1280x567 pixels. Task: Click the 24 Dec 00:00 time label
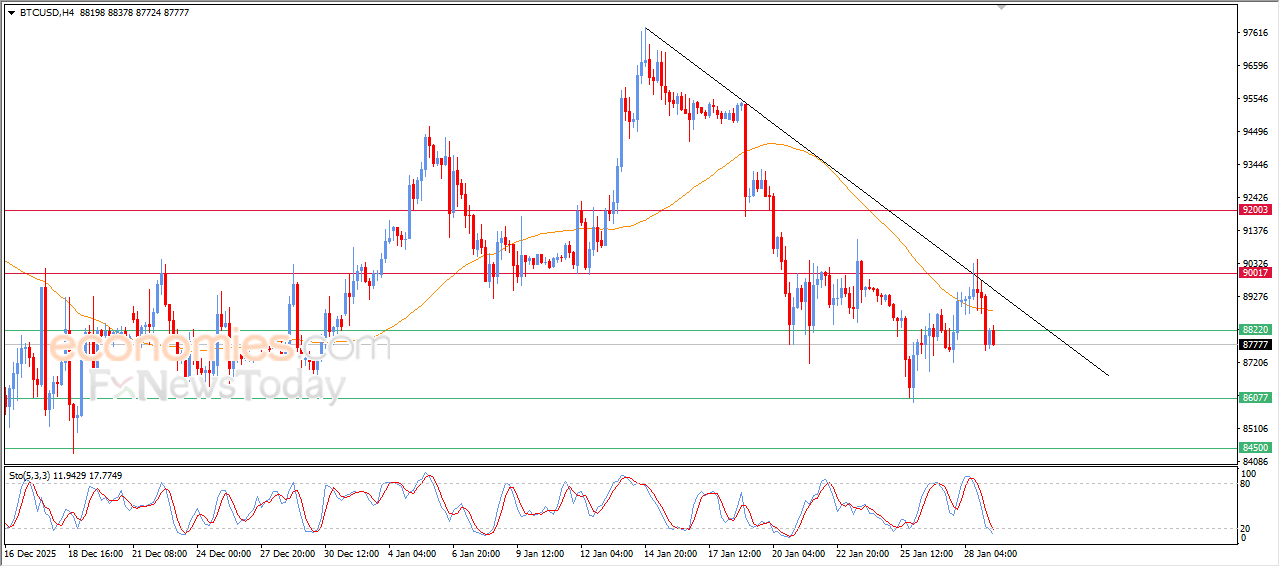tap(224, 553)
